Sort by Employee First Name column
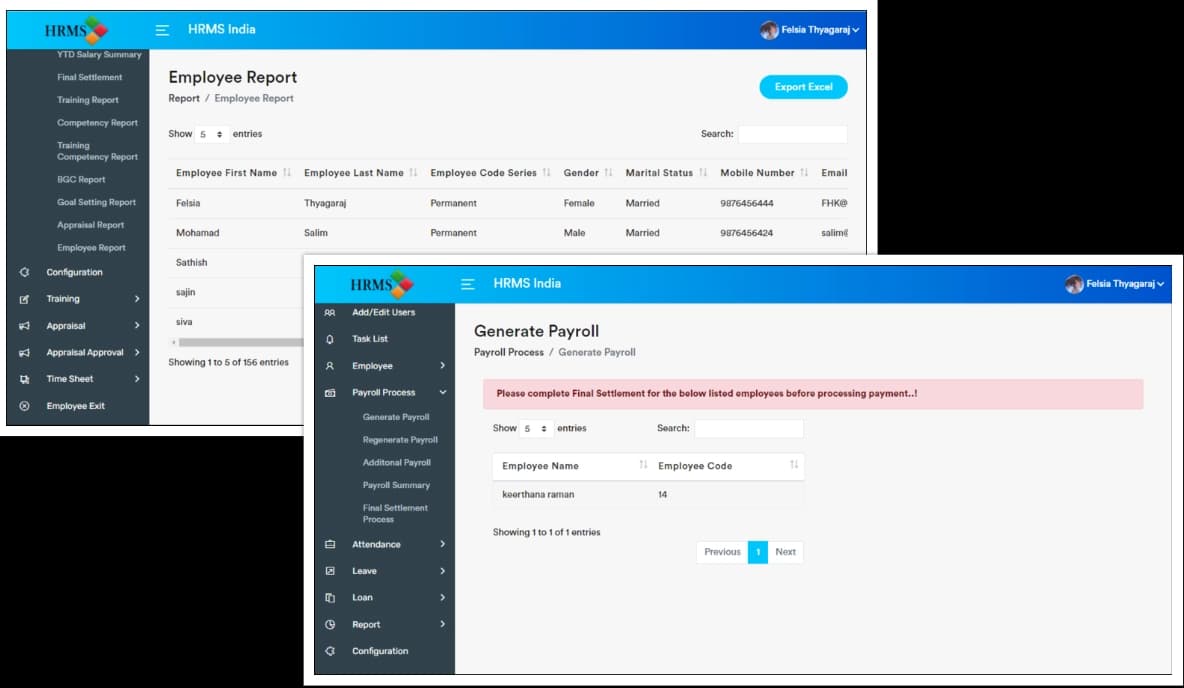 click(287, 173)
